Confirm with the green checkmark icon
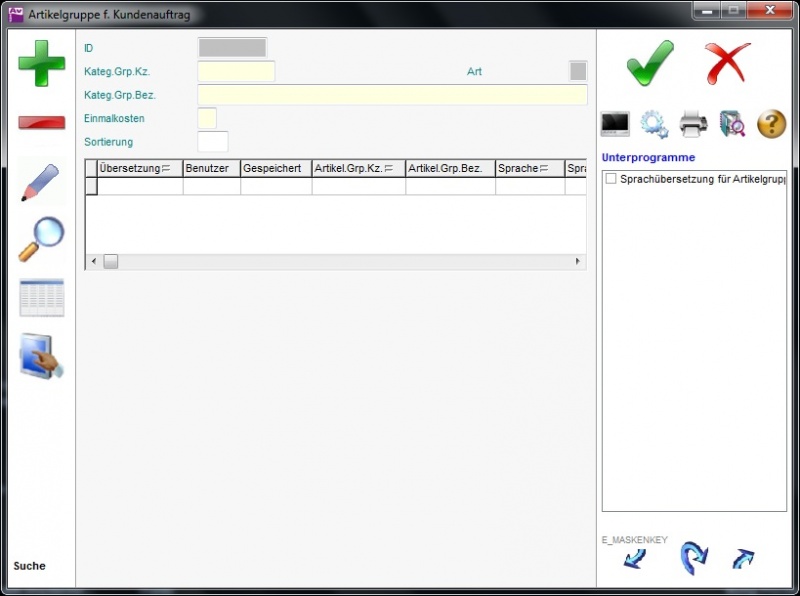The image size is (800, 596). click(650, 63)
